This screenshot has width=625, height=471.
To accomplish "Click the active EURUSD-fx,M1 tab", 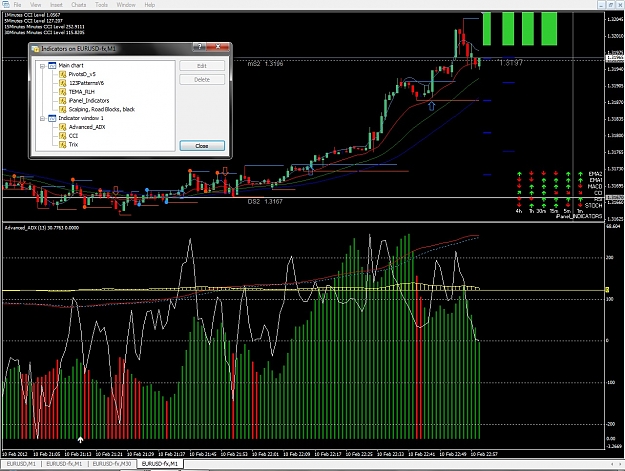I will (160, 464).
